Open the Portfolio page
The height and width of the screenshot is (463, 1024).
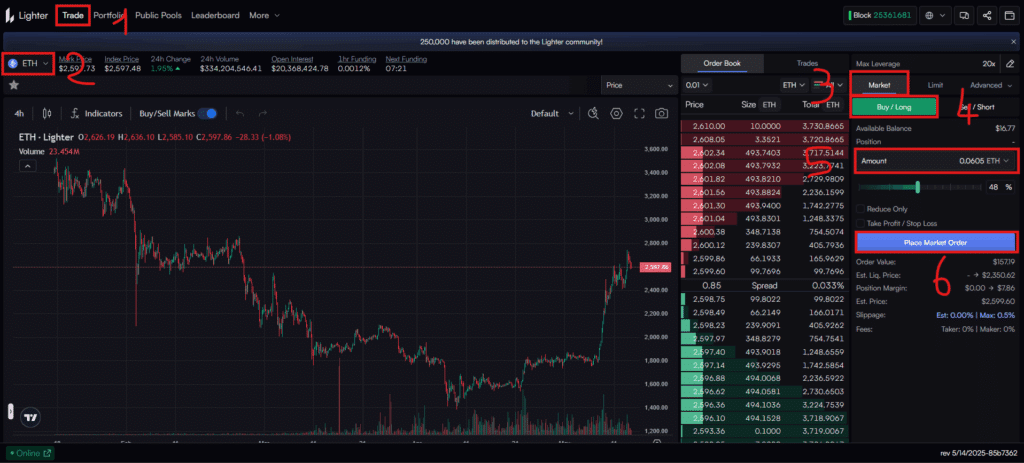click(x=108, y=15)
